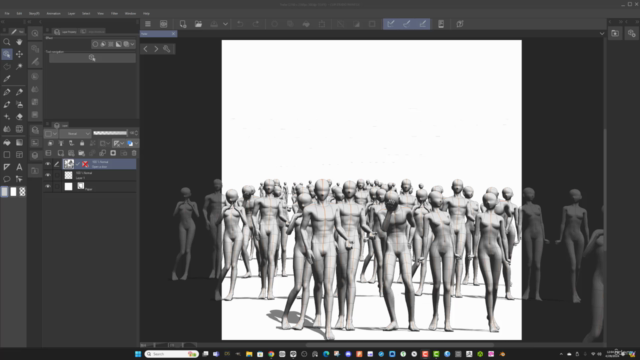Expand the canvas tab list chevron
This screenshot has width=640, height=360.
602,33
